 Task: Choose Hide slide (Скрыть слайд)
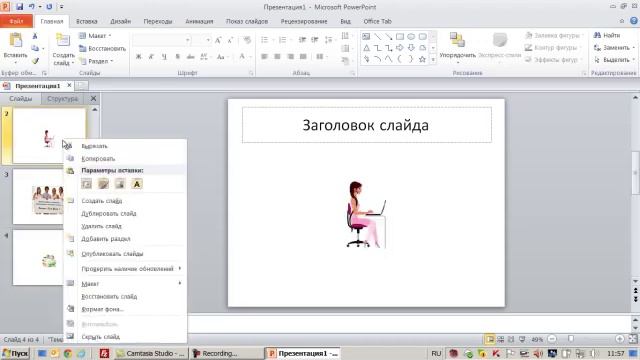125,337
